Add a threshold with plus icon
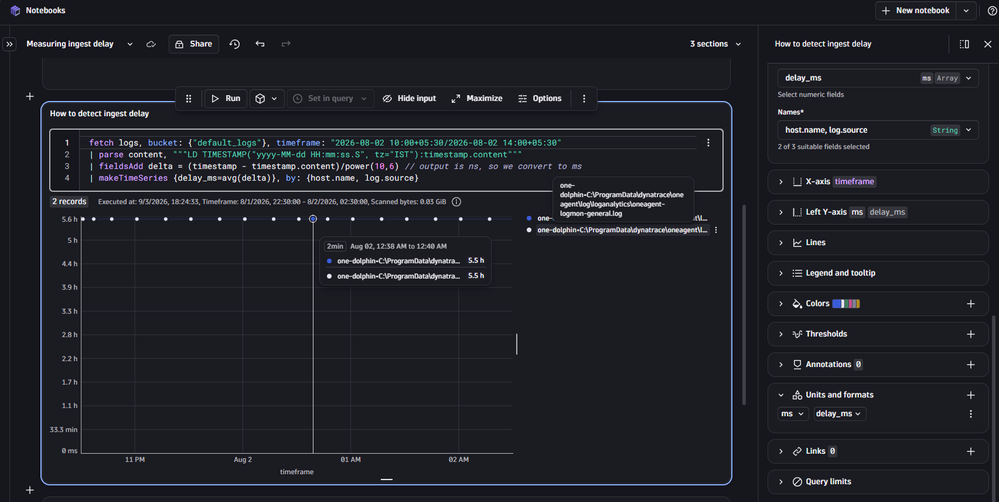The height and width of the screenshot is (502, 999). (x=970, y=334)
